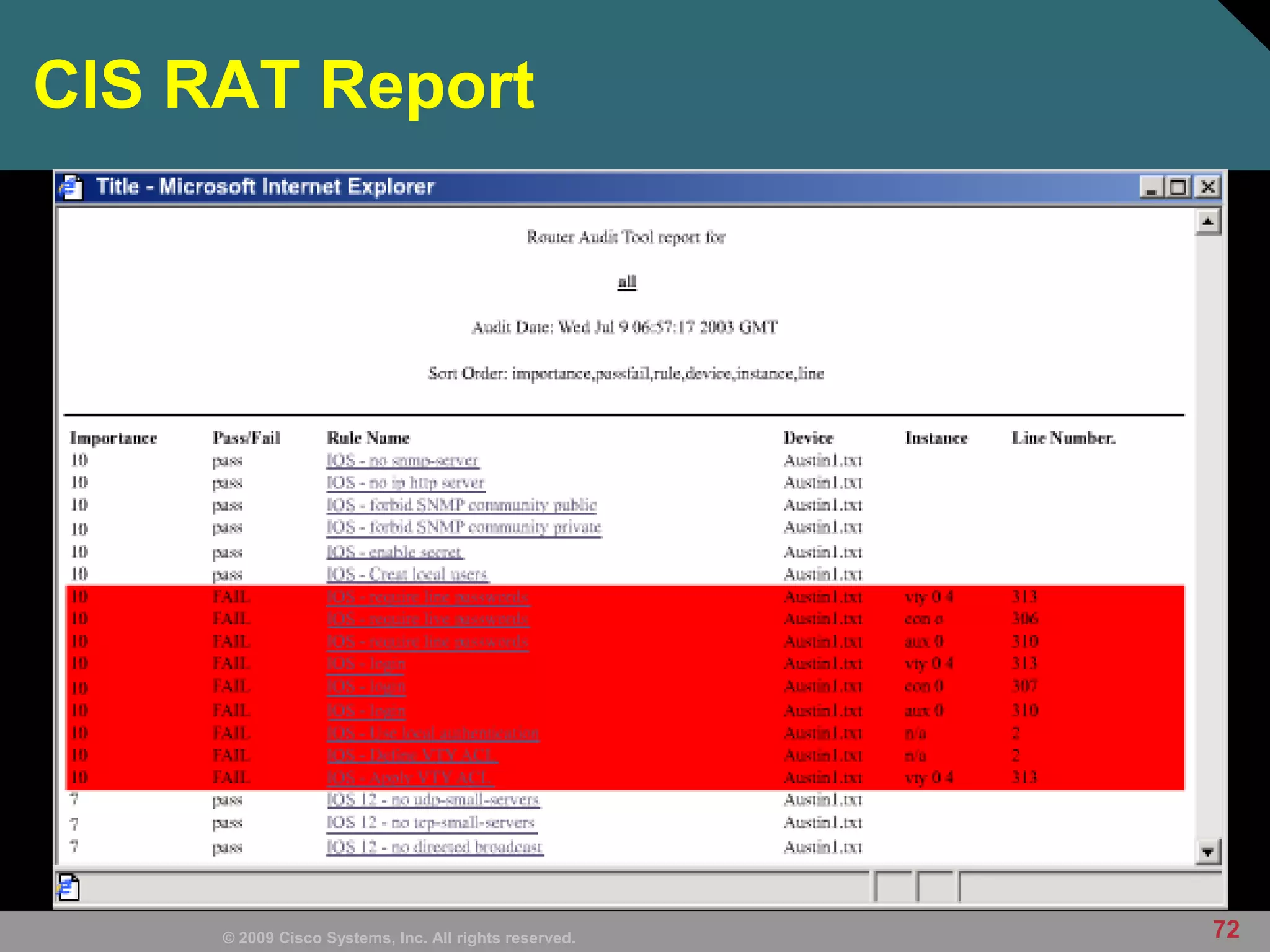Viewport: 1270px width, 952px height.
Task: Open the 'all' report link
Action: click(627, 281)
